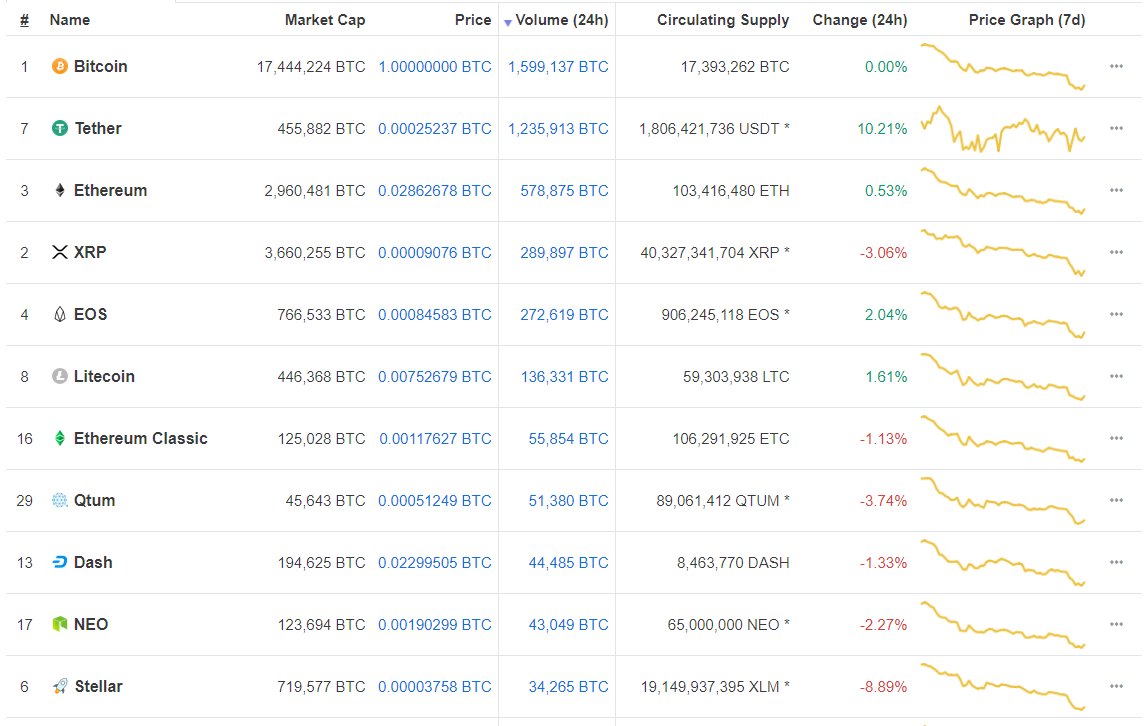Sort by rank number column header
The height and width of the screenshot is (726, 1145).
tap(24, 20)
